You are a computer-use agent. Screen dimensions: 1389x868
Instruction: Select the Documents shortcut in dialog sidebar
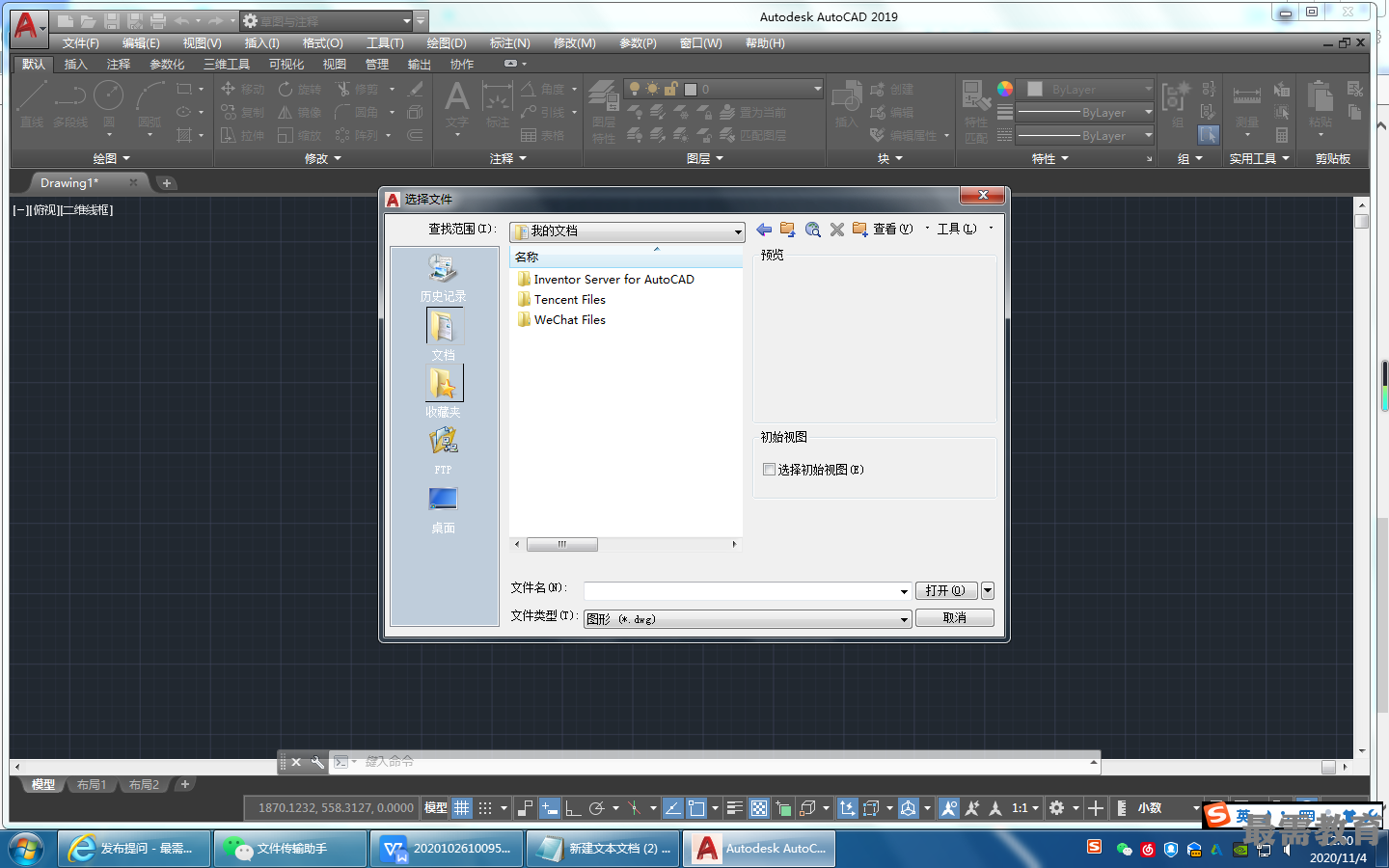click(x=444, y=335)
